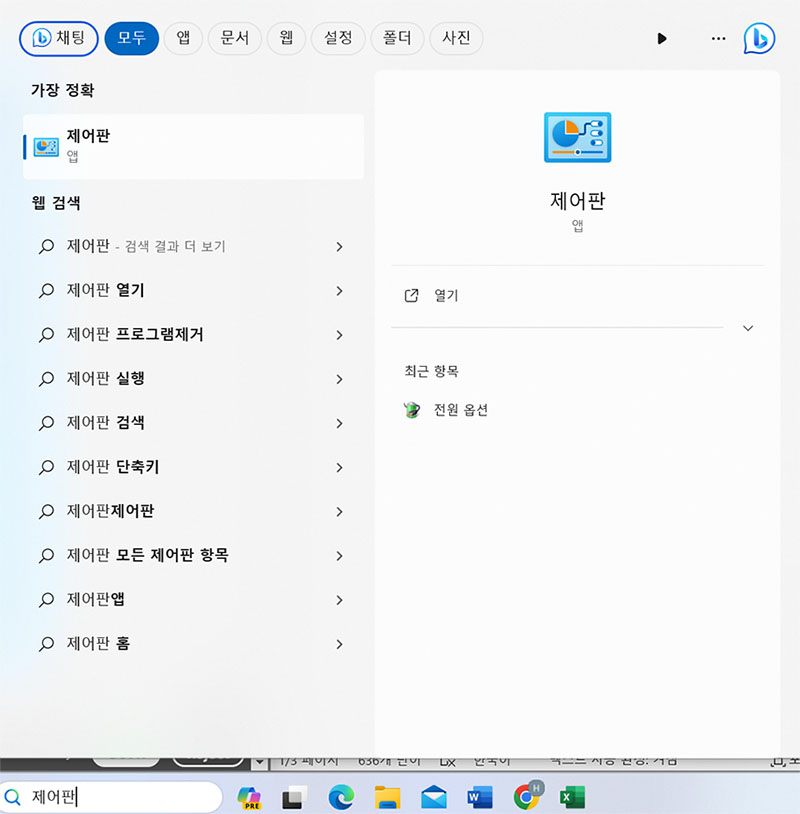Select web suggestion 제어판 모든 제어판 항목
The image size is (800, 814).
193,555
